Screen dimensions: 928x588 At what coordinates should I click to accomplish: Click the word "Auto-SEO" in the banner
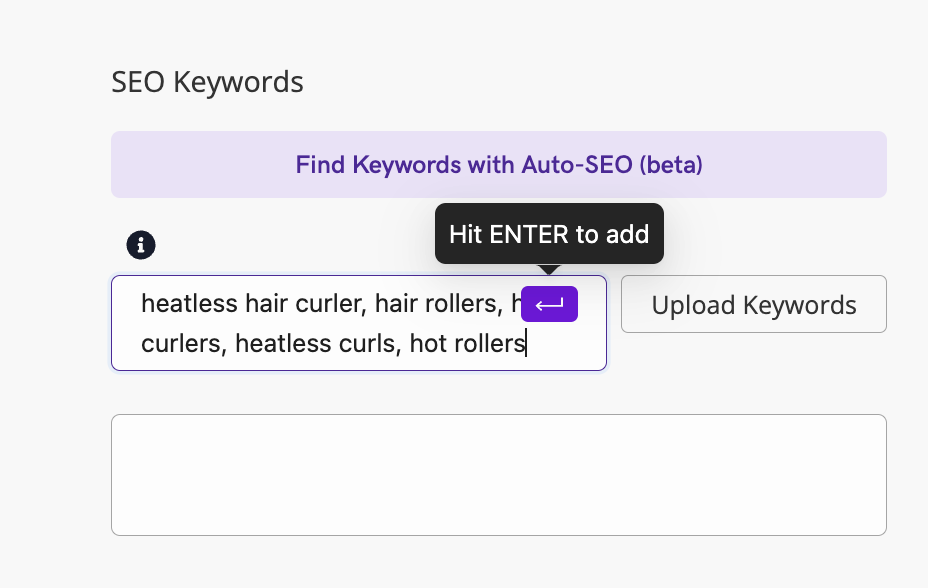coord(577,164)
